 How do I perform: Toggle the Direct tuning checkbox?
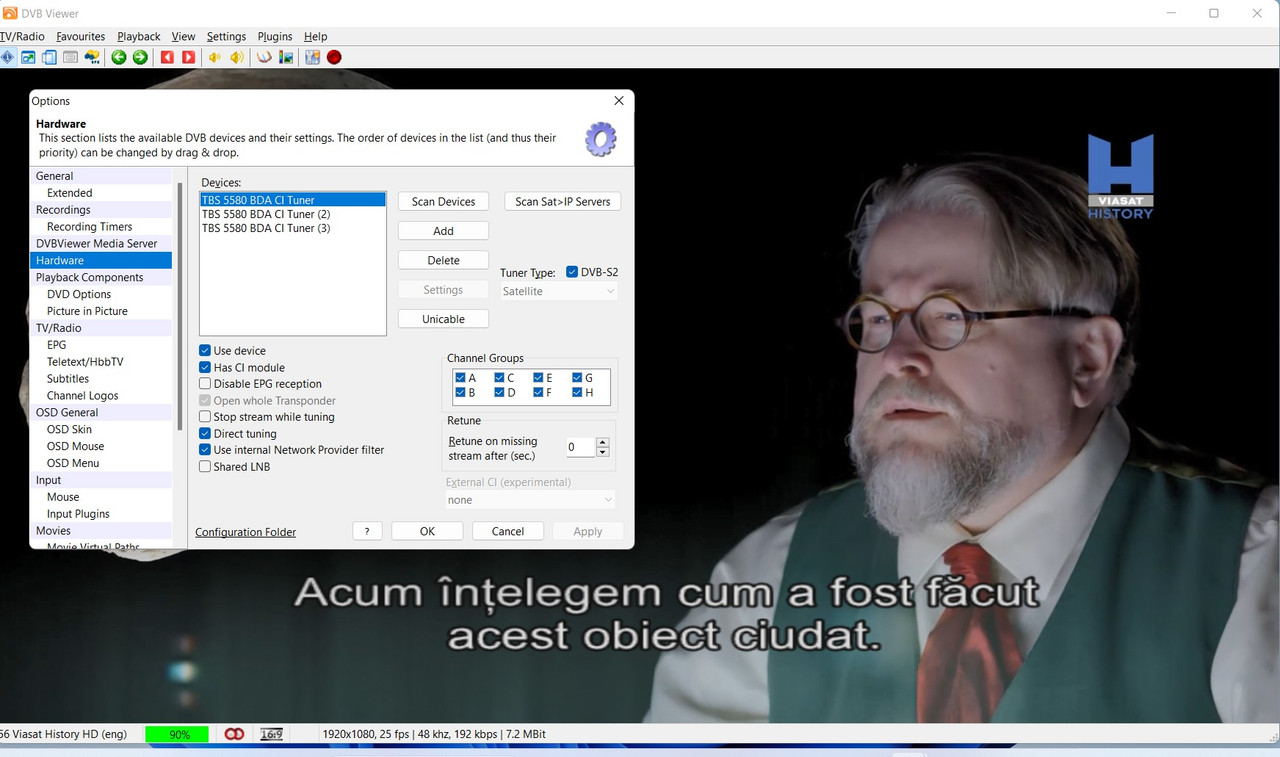205,434
